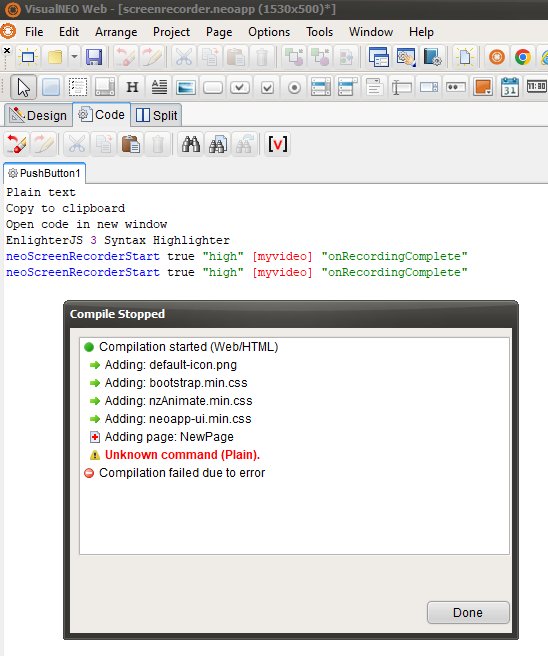548x656 pixels.
Task: Open the project properties window icon
Action: (x=379, y=57)
